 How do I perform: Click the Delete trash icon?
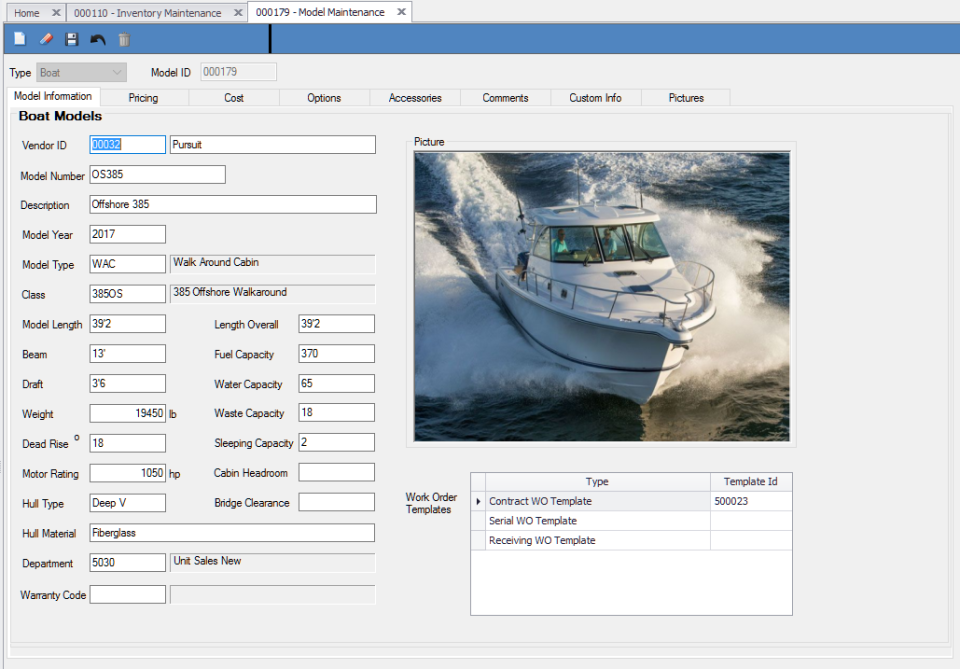tap(123, 38)
